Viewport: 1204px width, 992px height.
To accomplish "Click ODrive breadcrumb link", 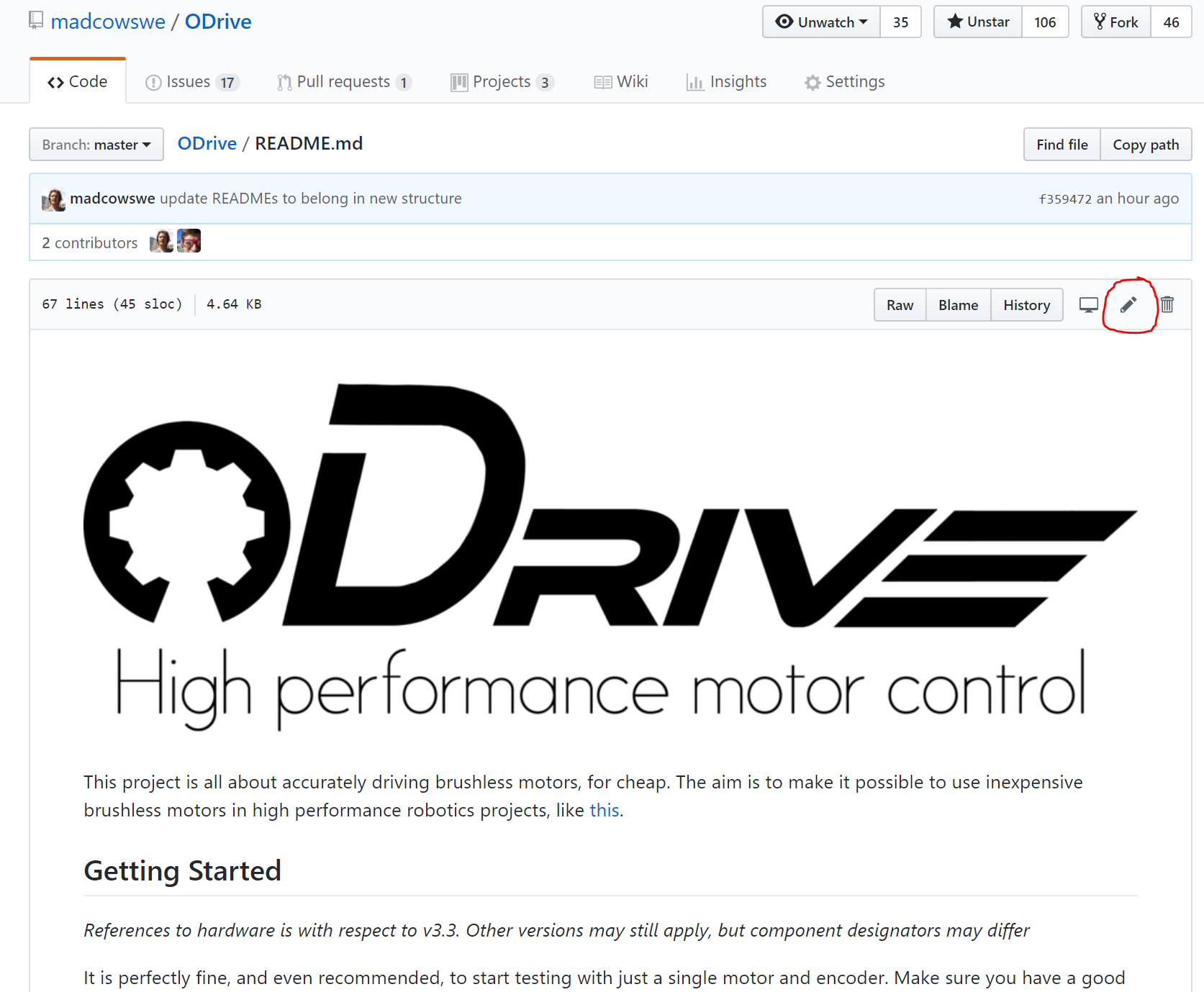I will [207, 143].
